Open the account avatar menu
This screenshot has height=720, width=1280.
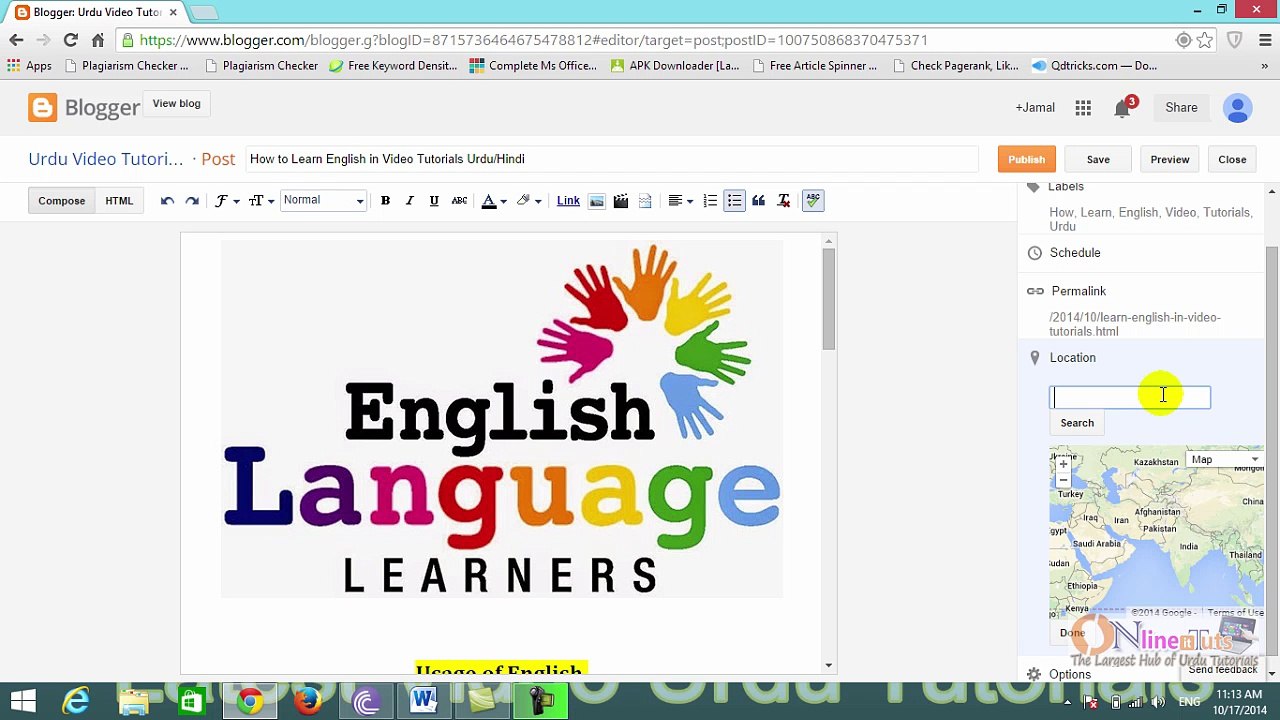tap(1237, 108)
